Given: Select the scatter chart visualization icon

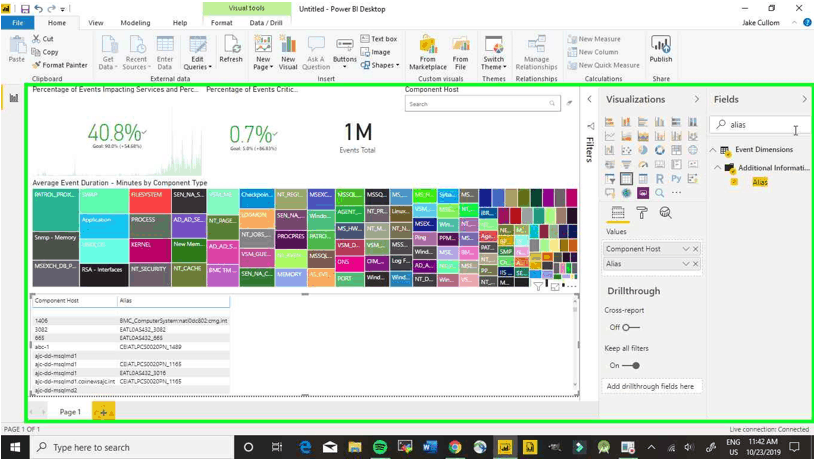Looking at the screenshot, I should pos(626,150).
